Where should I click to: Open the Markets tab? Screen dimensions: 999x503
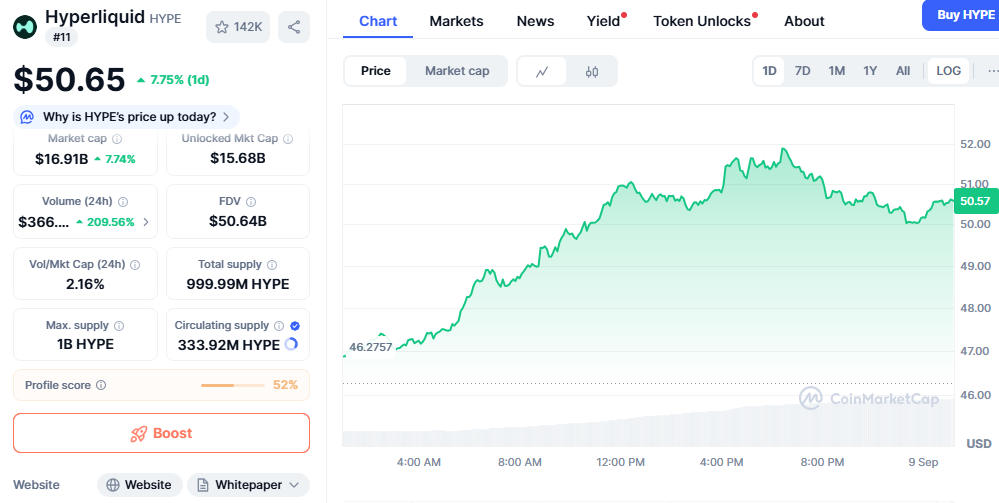tap(456, 21)
